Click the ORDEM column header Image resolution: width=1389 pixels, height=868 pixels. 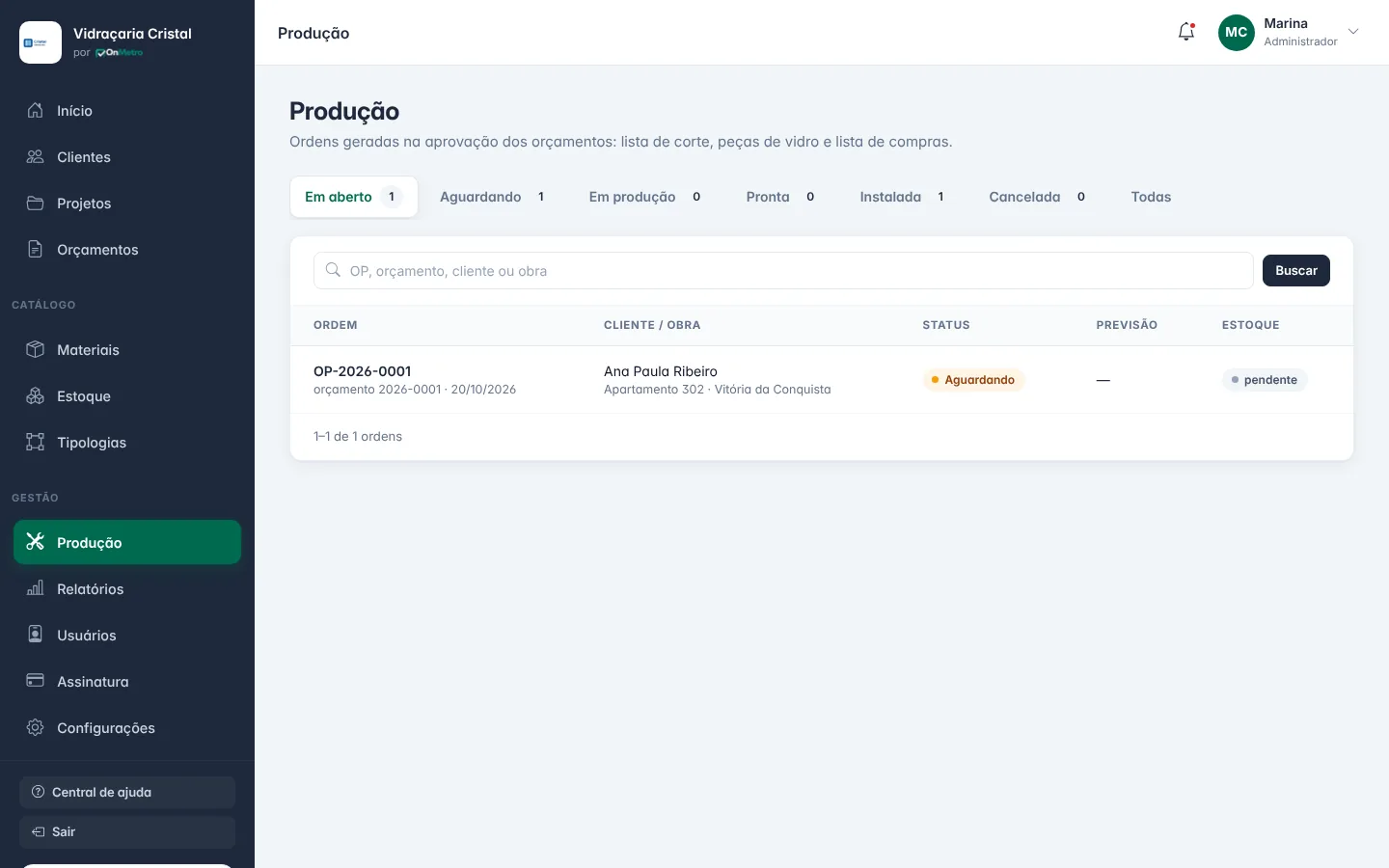[x=336, y=325]
